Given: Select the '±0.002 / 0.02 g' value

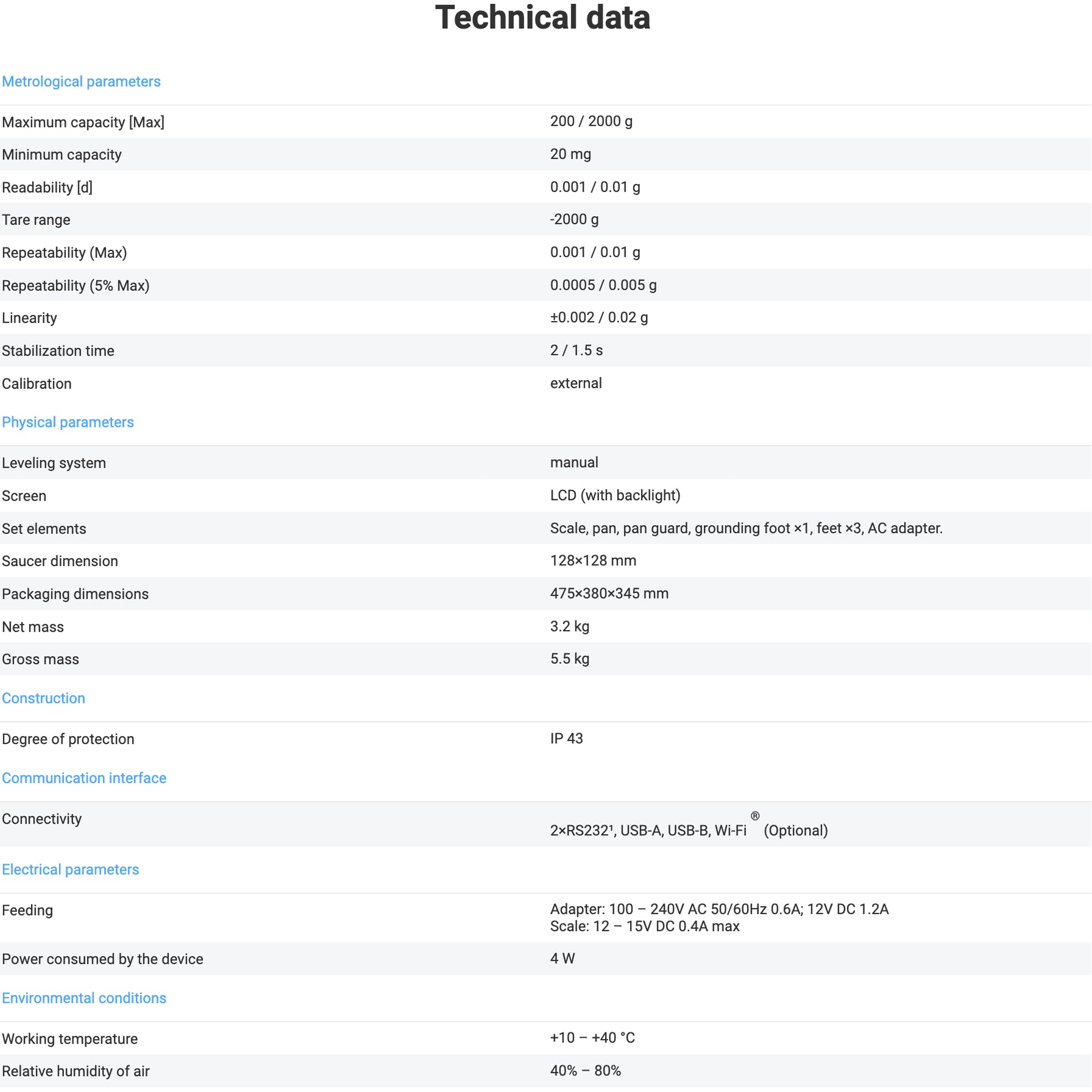Looking at the screenshot, I should click(599, 317).
